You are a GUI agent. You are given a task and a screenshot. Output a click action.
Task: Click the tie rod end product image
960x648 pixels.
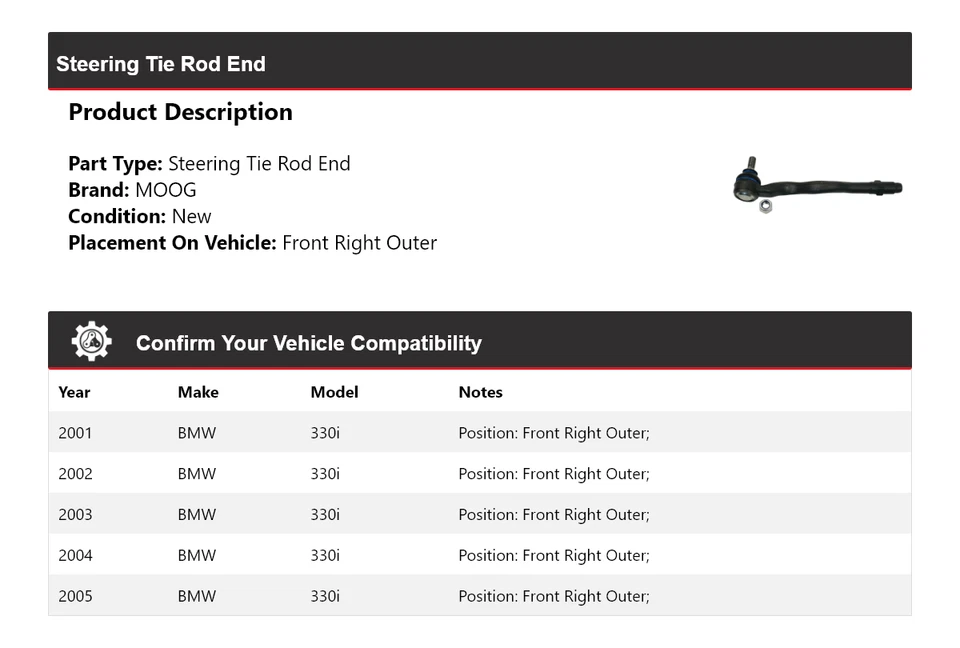(x=817, y=185)
